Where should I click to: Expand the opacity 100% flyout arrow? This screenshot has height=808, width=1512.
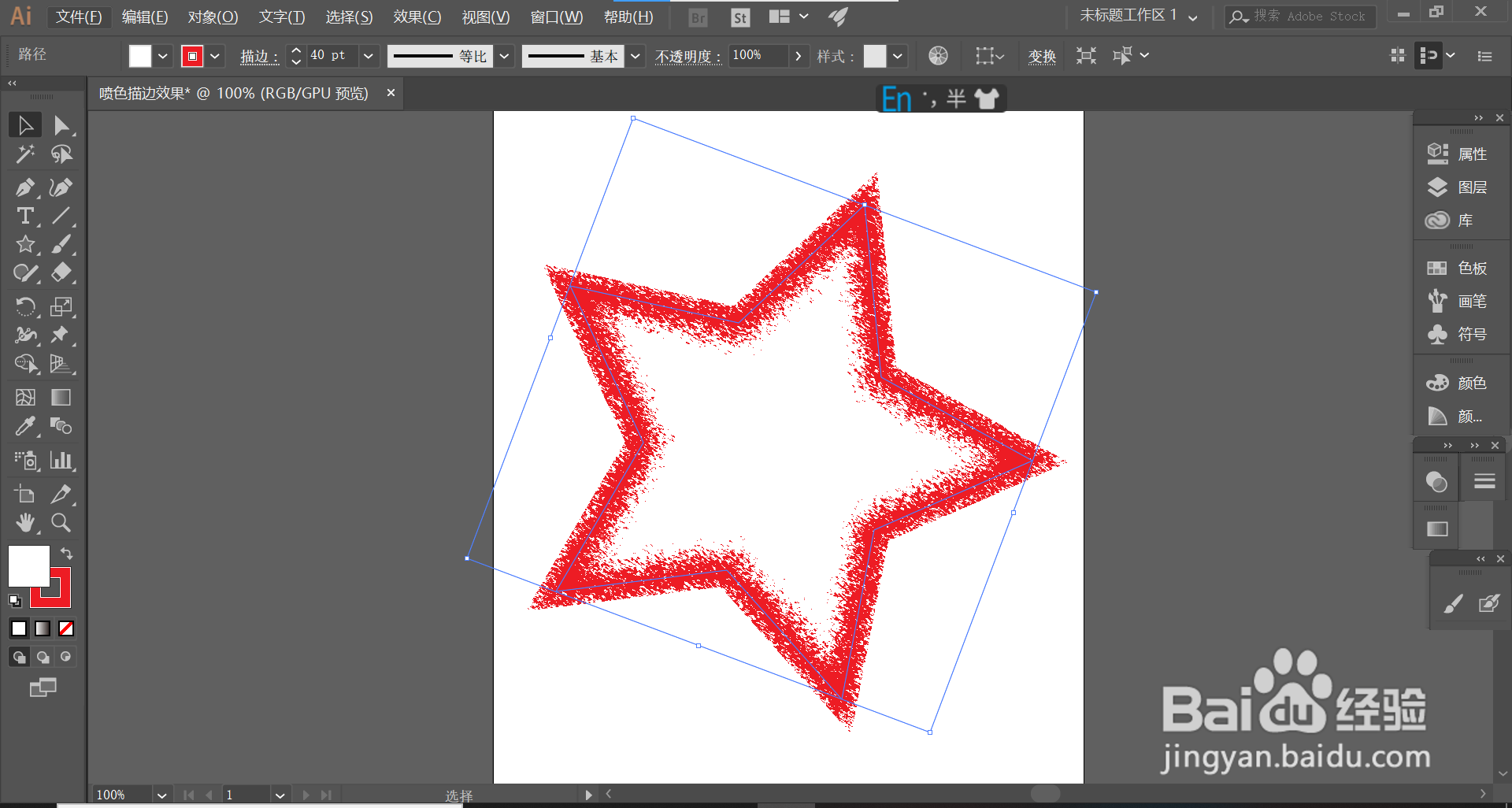pyautogui.click(x=799, y=56)
